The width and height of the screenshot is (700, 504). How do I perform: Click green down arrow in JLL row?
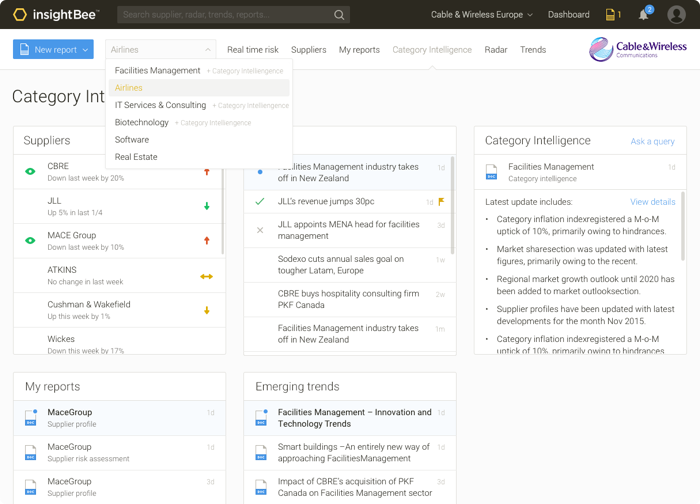point(207,206)
